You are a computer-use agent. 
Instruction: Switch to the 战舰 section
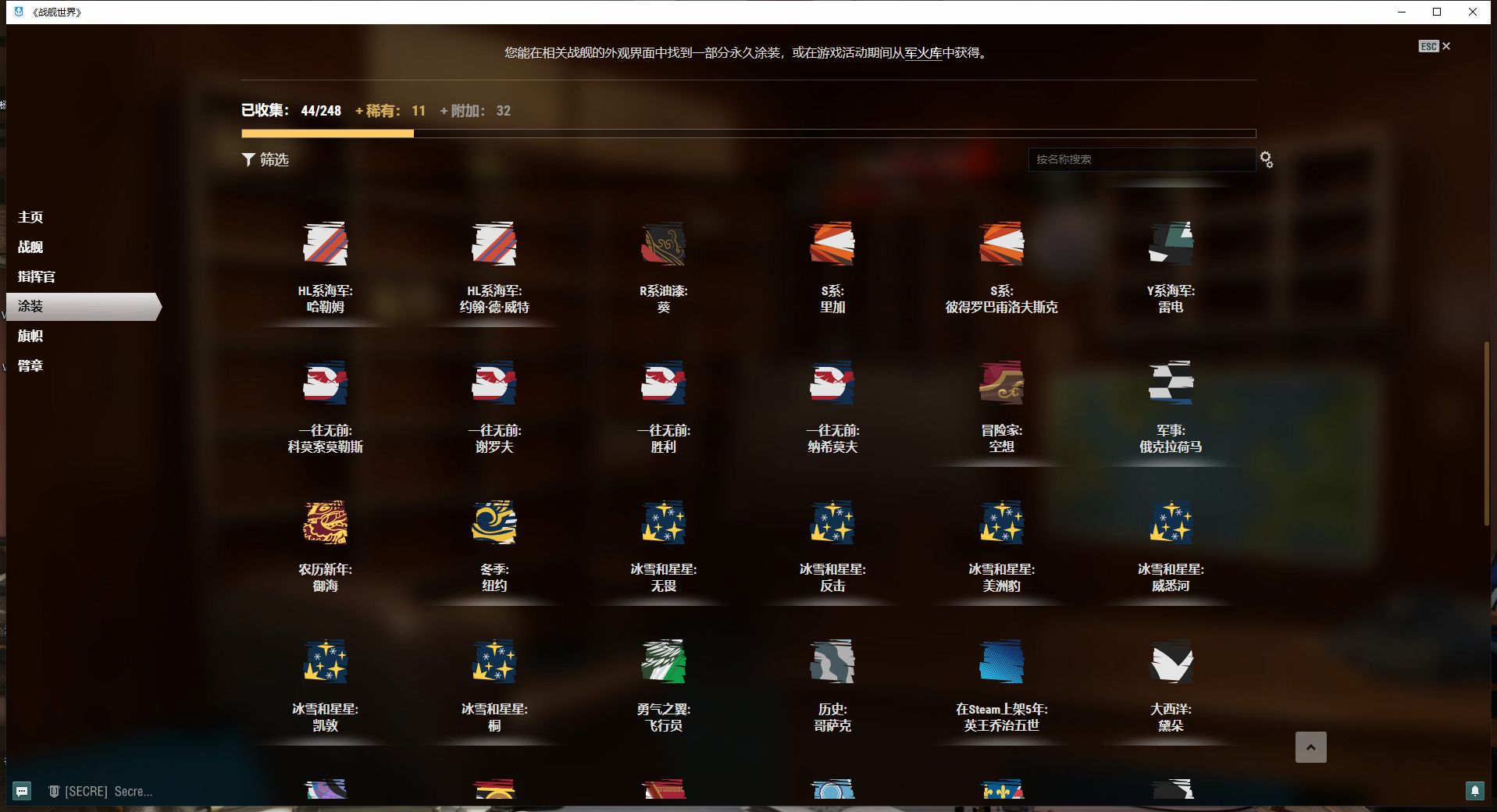click(30, 247)
